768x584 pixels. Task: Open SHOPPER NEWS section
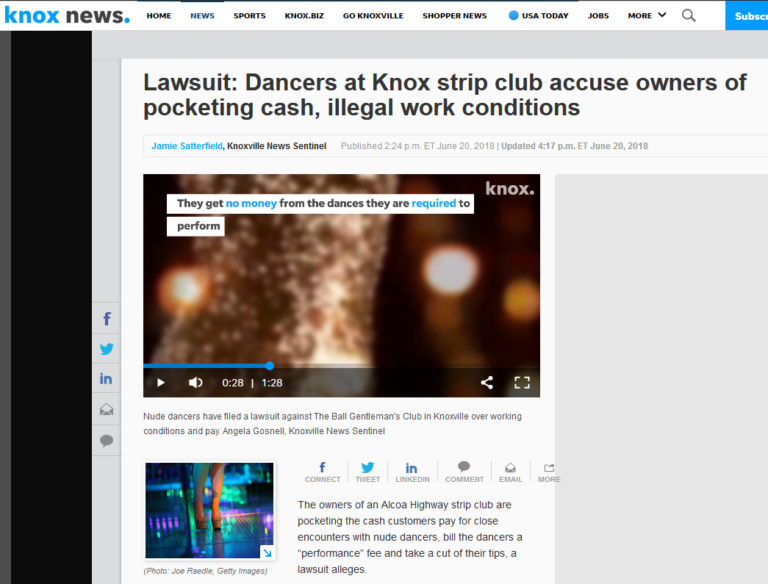455,16
